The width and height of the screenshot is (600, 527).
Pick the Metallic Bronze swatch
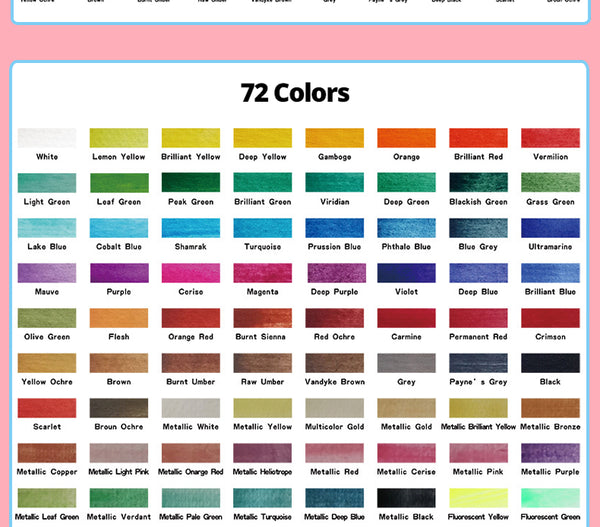point(550,408)
